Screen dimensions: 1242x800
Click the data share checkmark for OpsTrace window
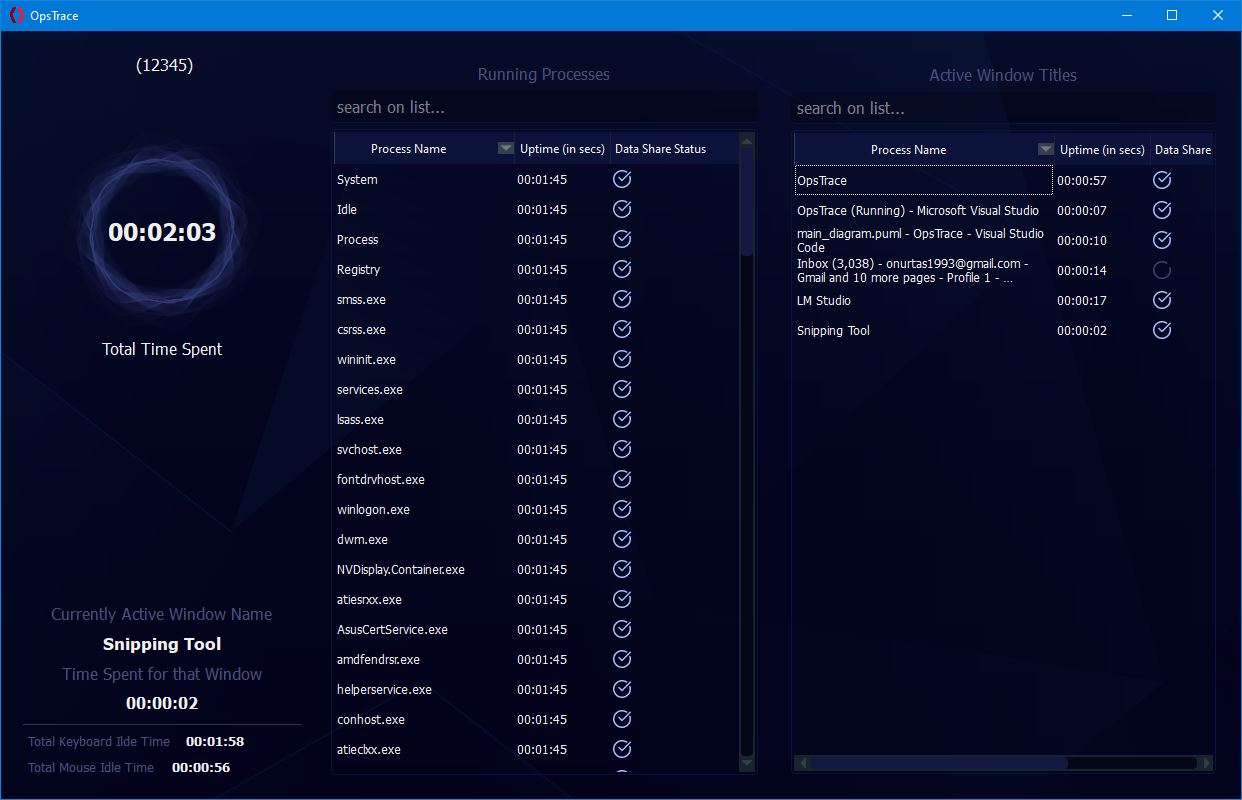(x=1162, y=180)
